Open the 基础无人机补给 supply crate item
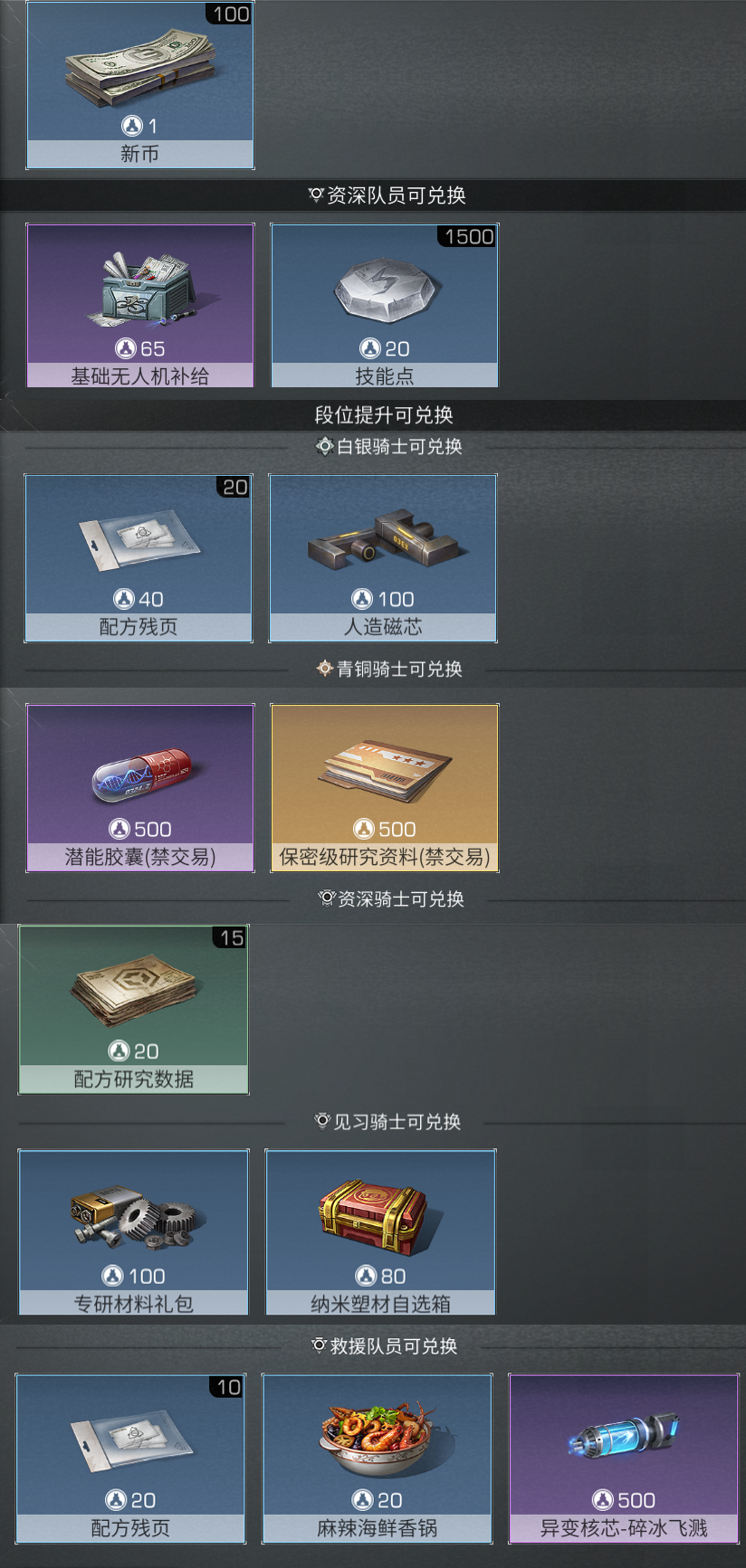Screen dimensions: 746x1568 [140, 306]
